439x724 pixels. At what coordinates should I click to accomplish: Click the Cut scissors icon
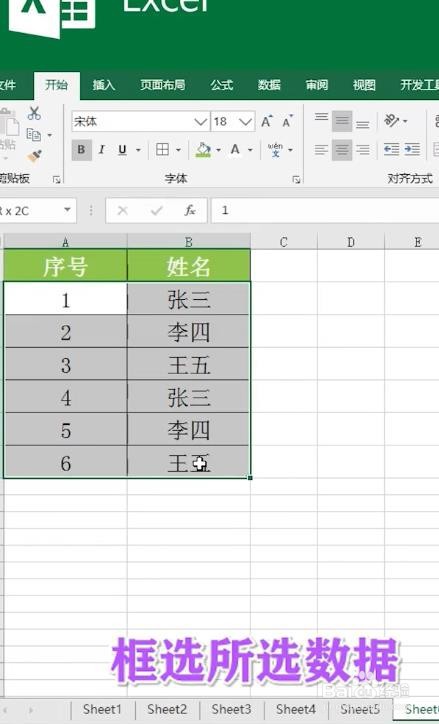[34, 114]
